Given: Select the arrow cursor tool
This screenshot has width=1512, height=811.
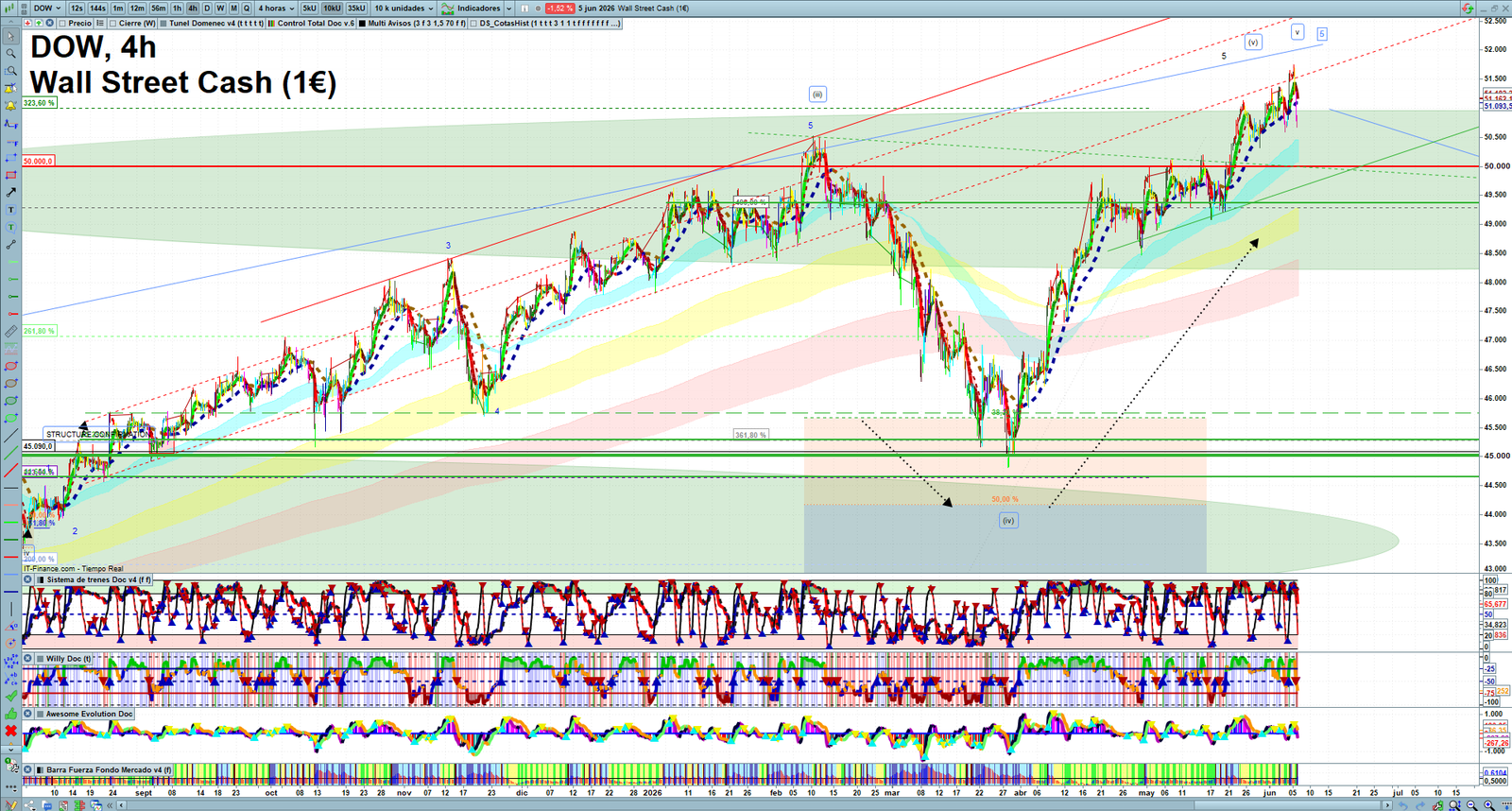Looking at the screenshot, I should tap(10, 36).
